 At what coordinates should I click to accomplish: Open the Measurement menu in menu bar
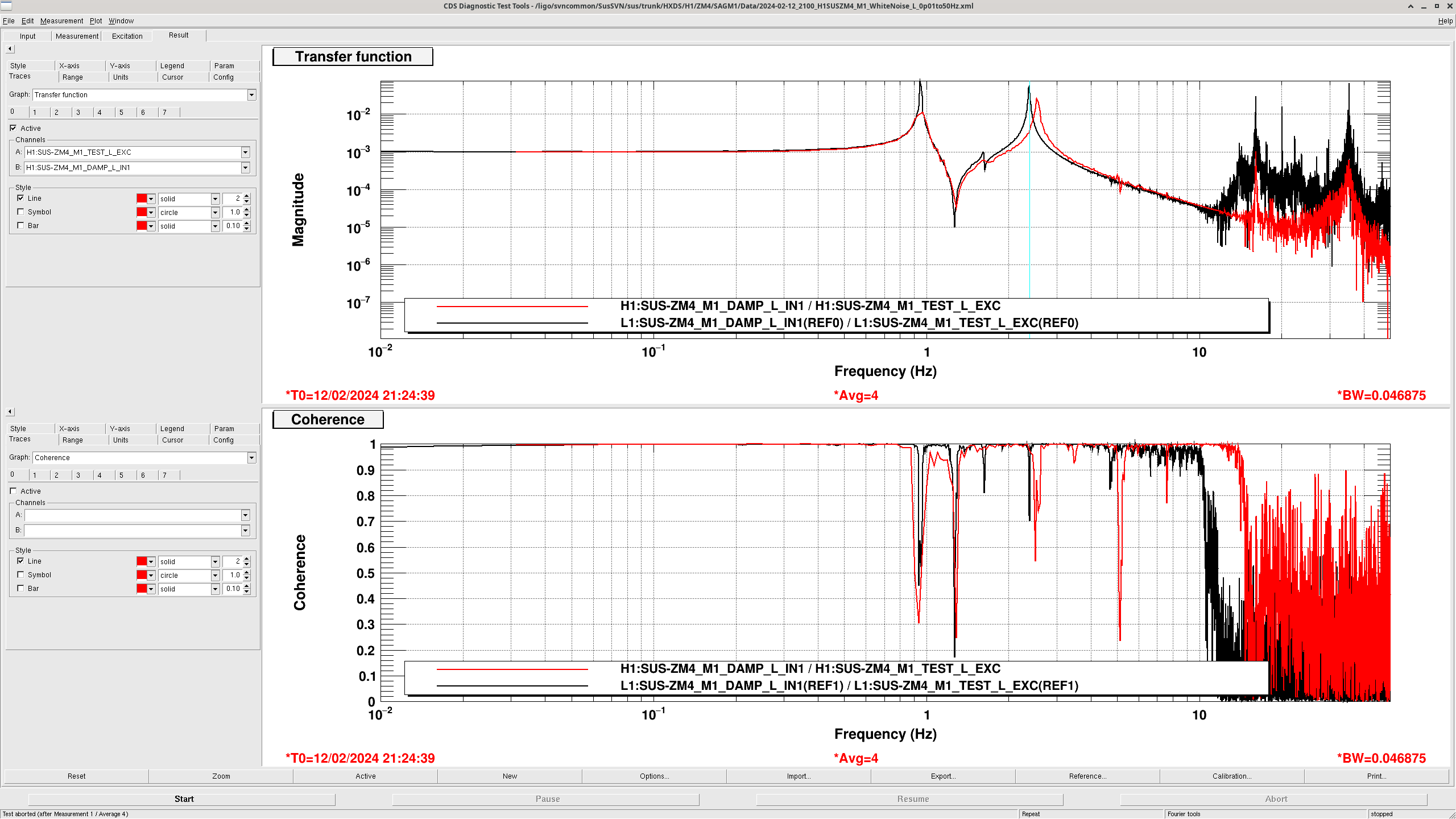[61, 21]
